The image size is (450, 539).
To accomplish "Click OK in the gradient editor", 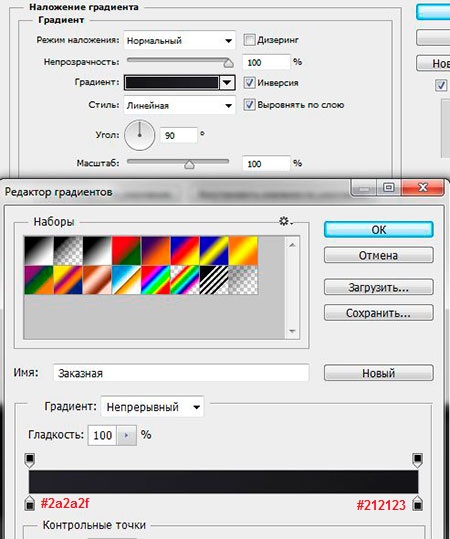I will (378, 229).
